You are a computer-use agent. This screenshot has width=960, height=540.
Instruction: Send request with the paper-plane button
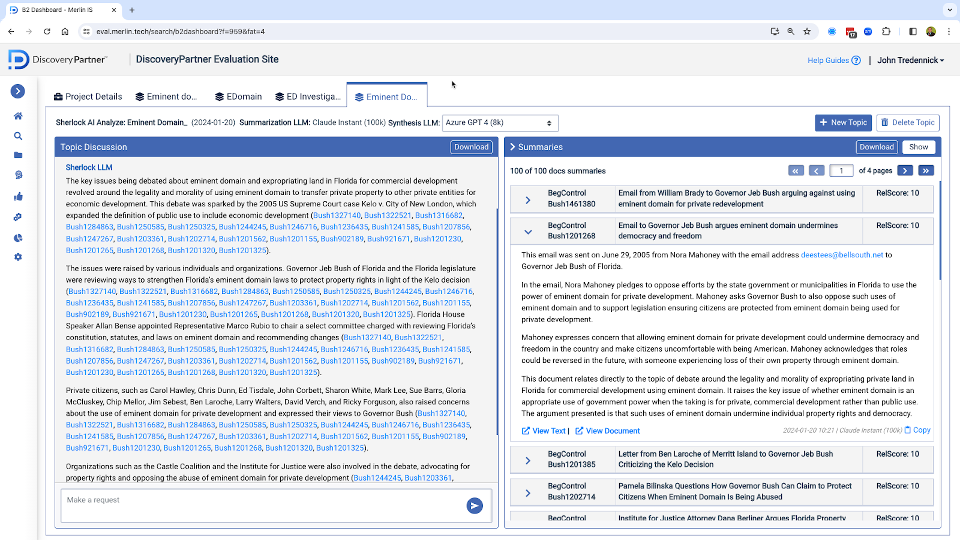point(474,506)
